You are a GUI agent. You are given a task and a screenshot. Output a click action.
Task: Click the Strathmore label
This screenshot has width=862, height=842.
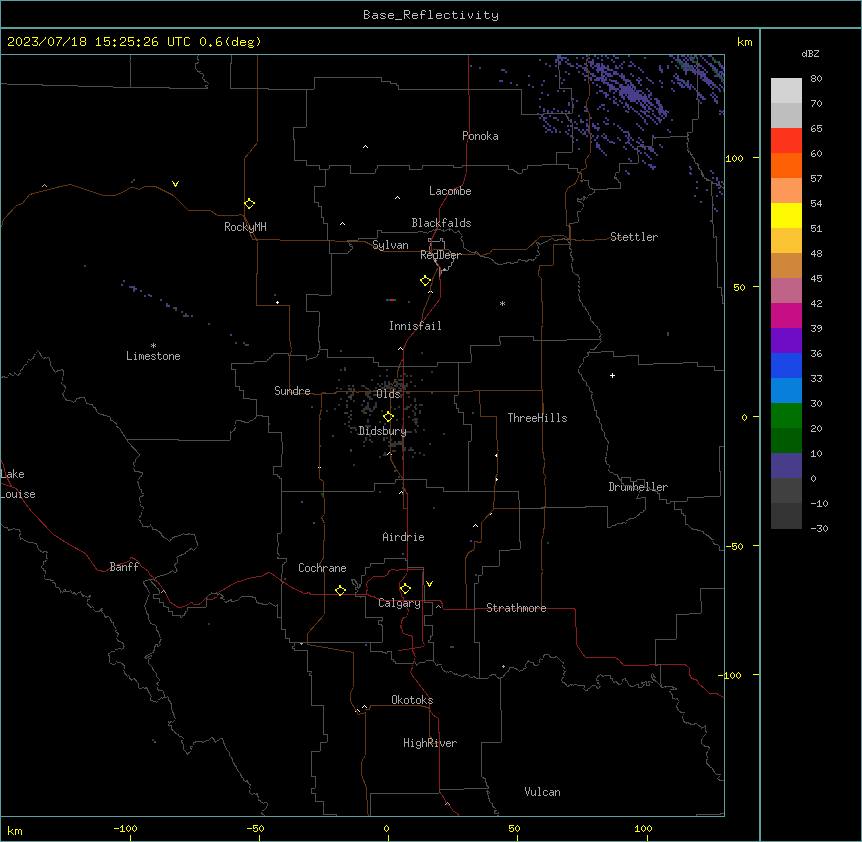click(x=516, y=608)
